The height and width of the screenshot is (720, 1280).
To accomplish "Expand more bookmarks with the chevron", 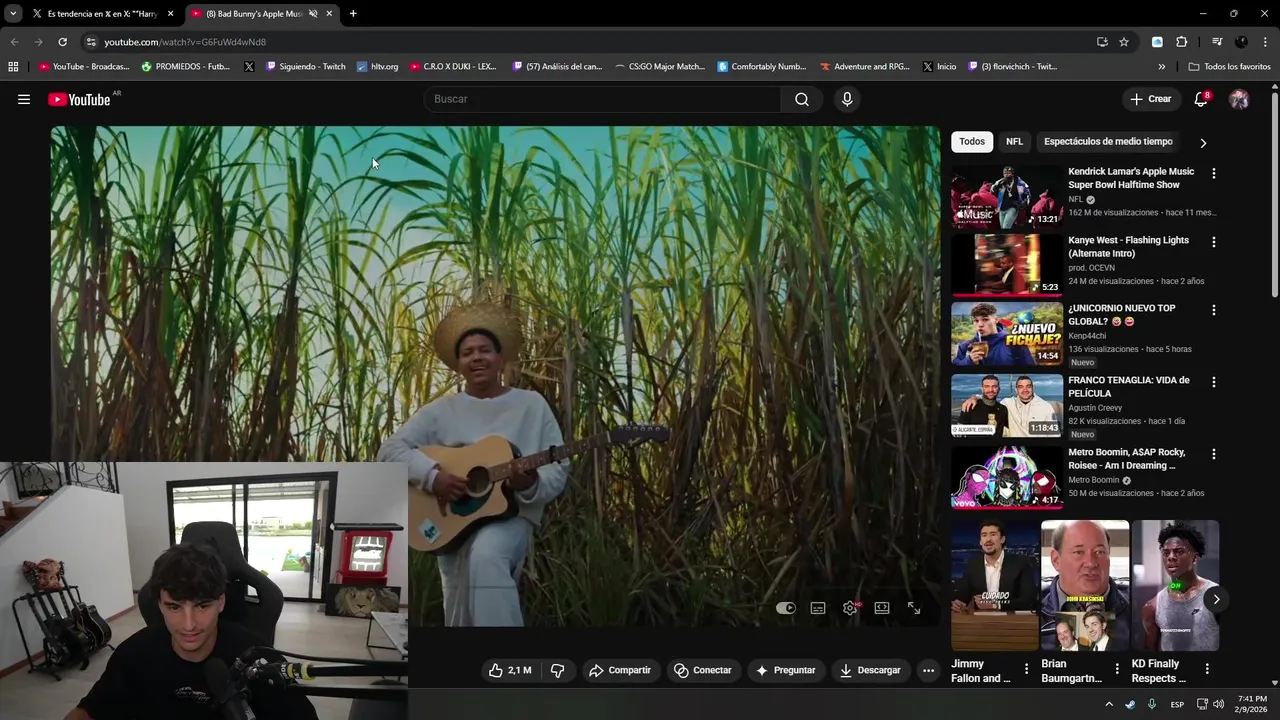I will tap(1162, 67).
